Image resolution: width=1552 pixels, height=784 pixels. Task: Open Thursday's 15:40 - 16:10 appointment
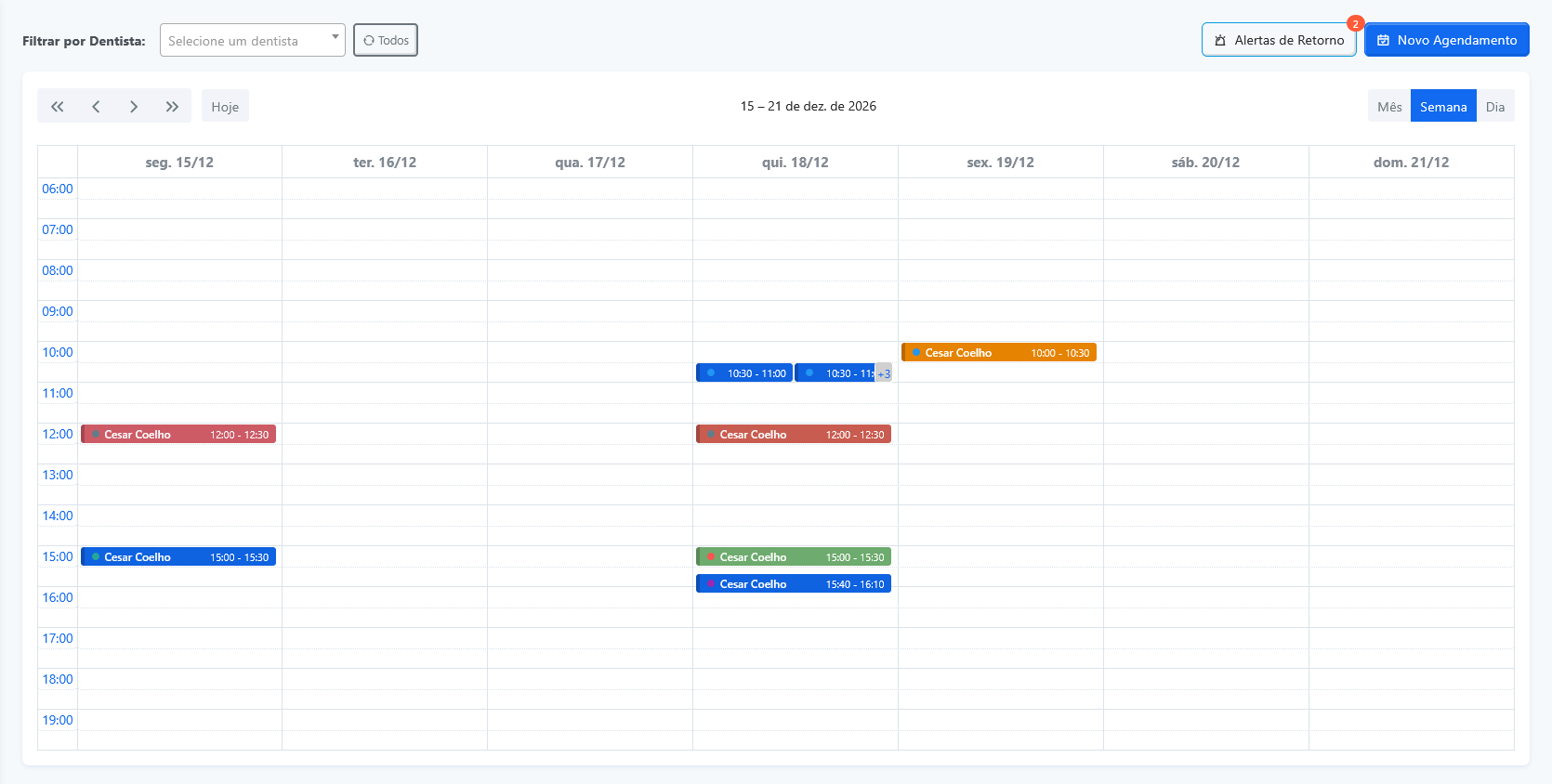[794, 584]
